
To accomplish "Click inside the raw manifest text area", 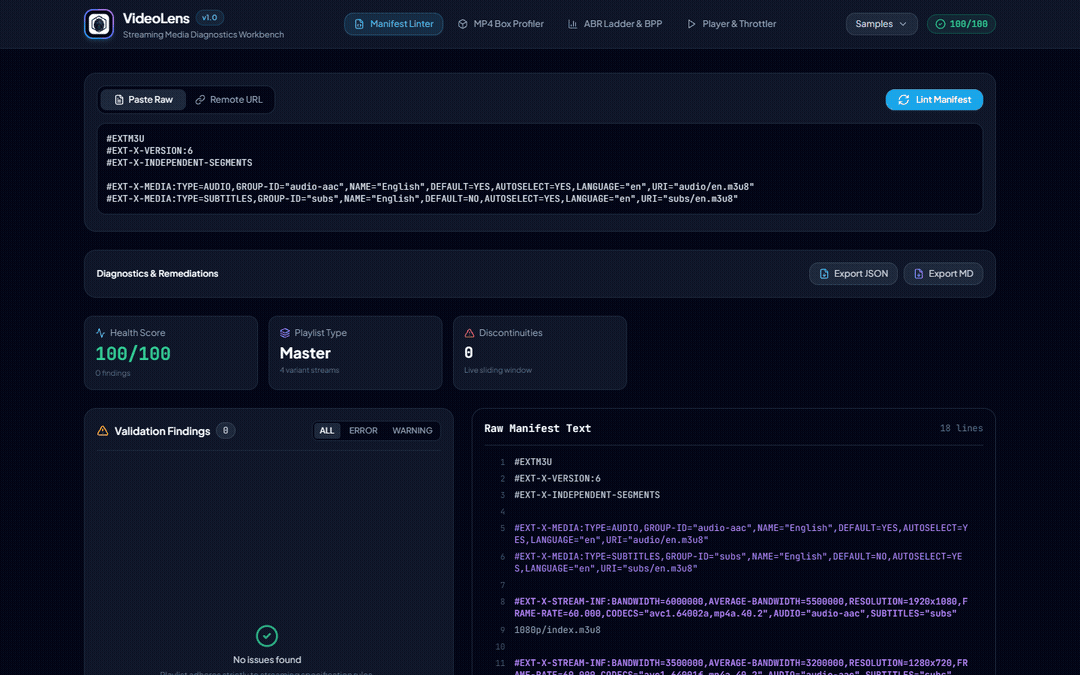I will (x=540, y=169).
